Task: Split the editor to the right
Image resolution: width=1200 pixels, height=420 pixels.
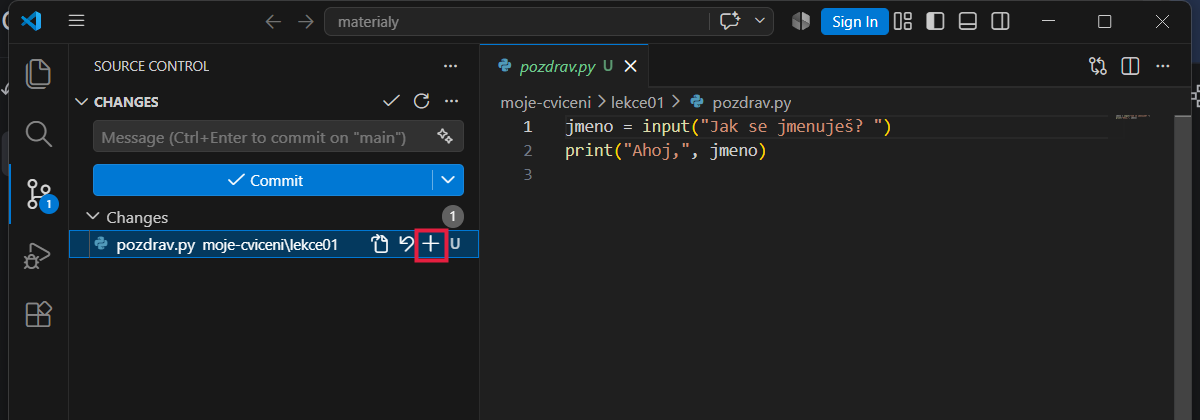Action: [1130, 66]
